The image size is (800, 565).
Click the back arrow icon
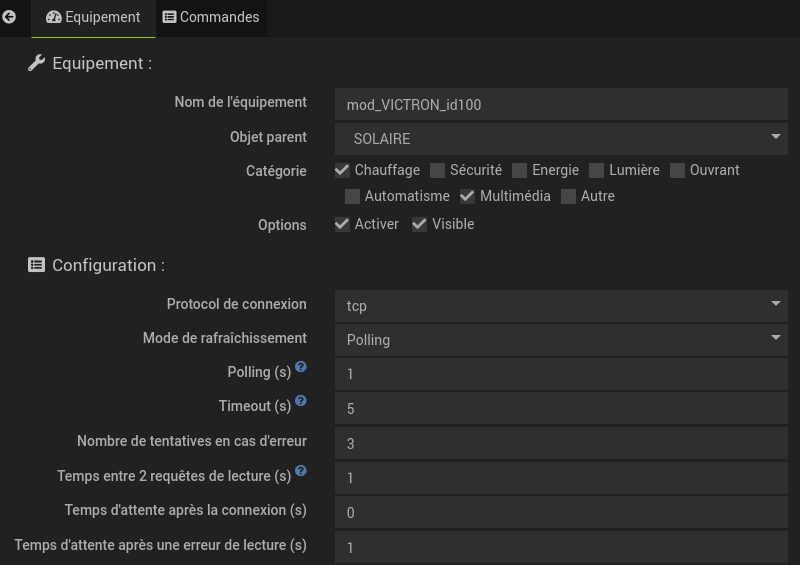pyautogui.click(x=9, y=17)
